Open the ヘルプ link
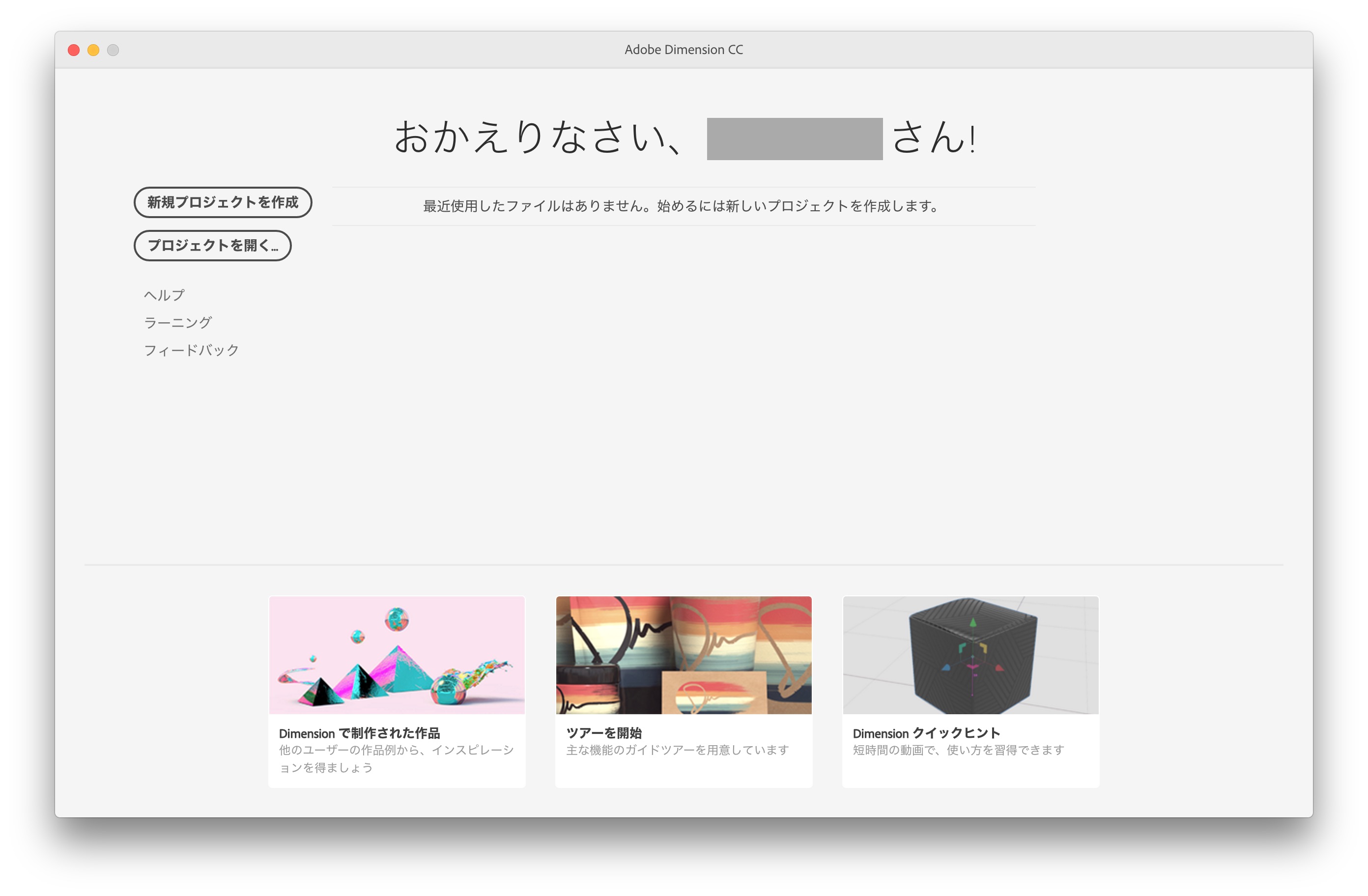 click(164, 295)
